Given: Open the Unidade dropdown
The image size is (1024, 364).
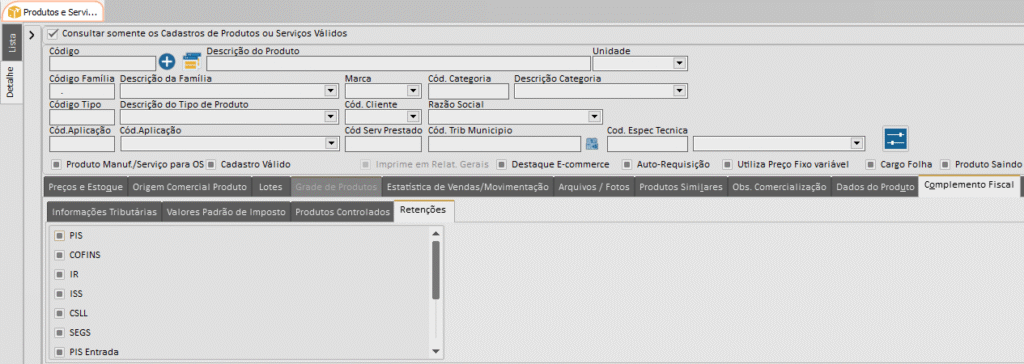Looking at the screenshot, I should pos(679,63).
